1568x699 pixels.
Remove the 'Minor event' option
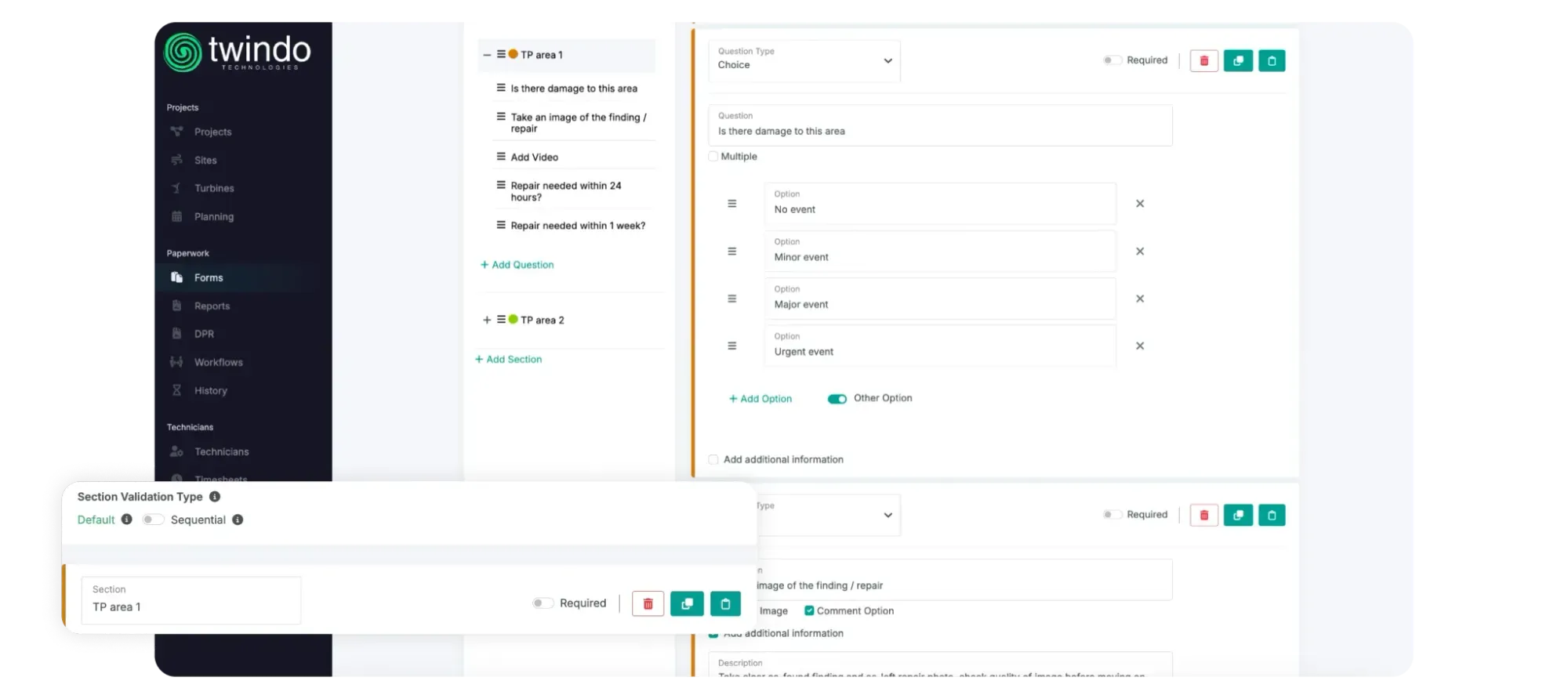(x=1140, y=252)
